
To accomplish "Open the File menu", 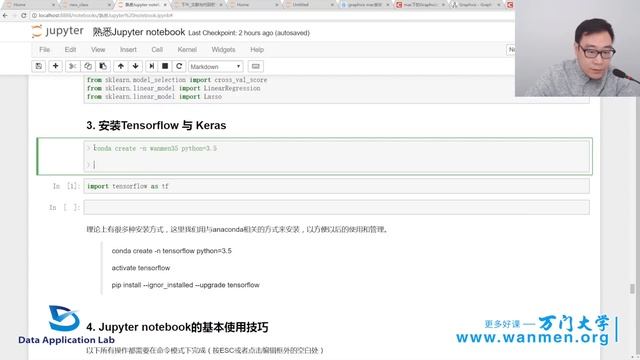I will click(44, 49).
